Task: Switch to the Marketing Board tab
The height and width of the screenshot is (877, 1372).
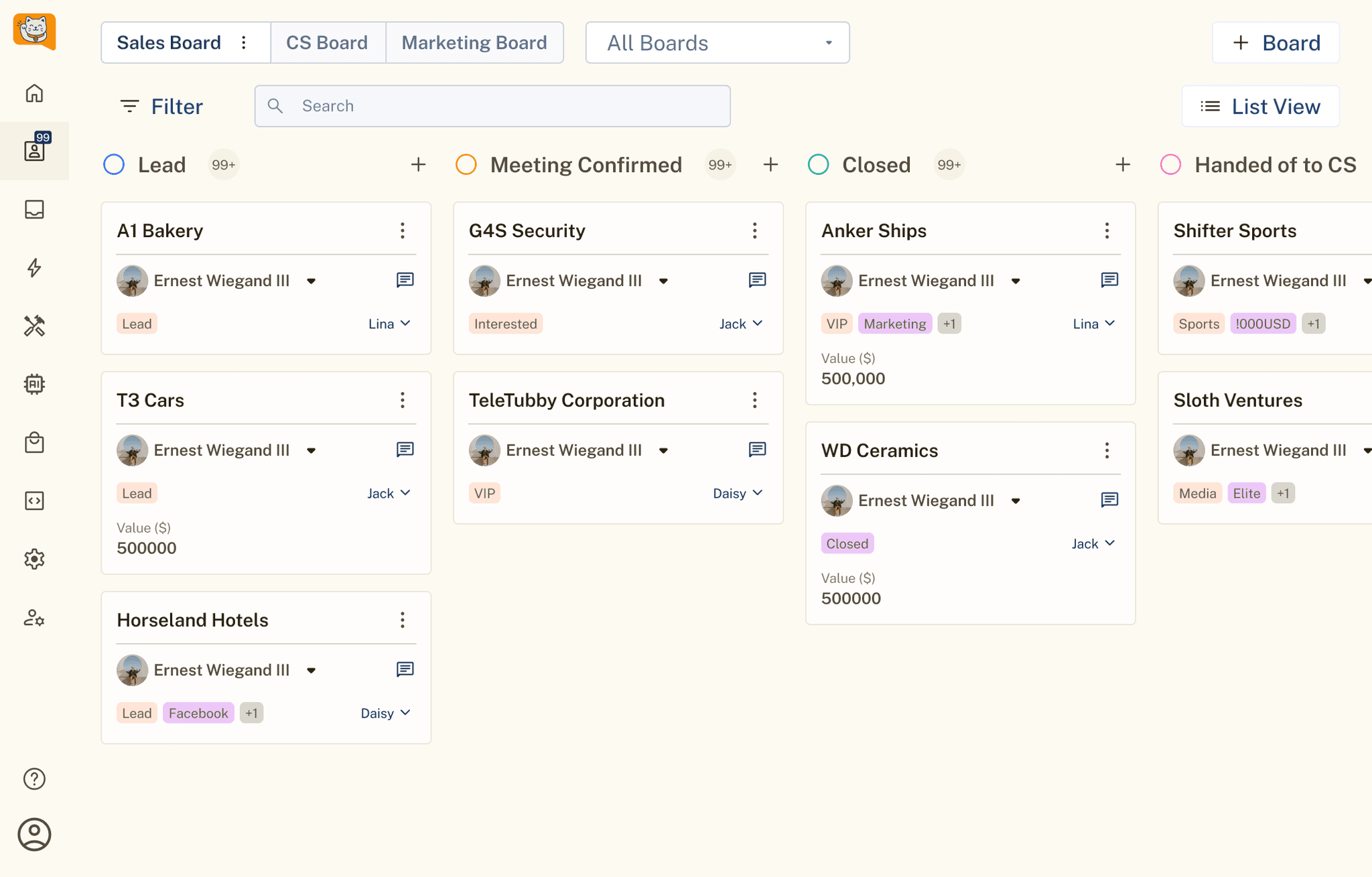Action: (x=474, y=43)
